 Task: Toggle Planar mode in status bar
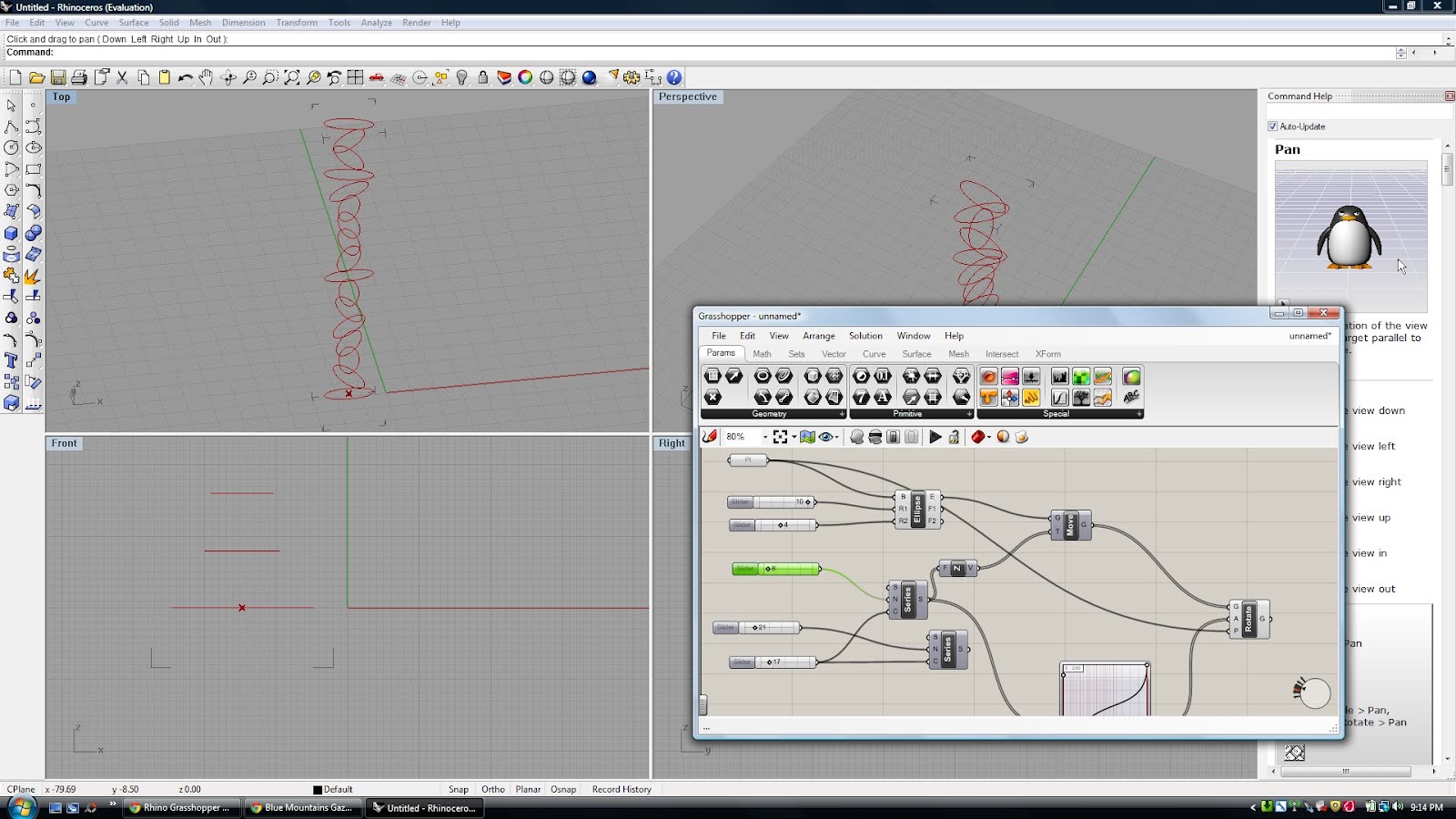528,789
